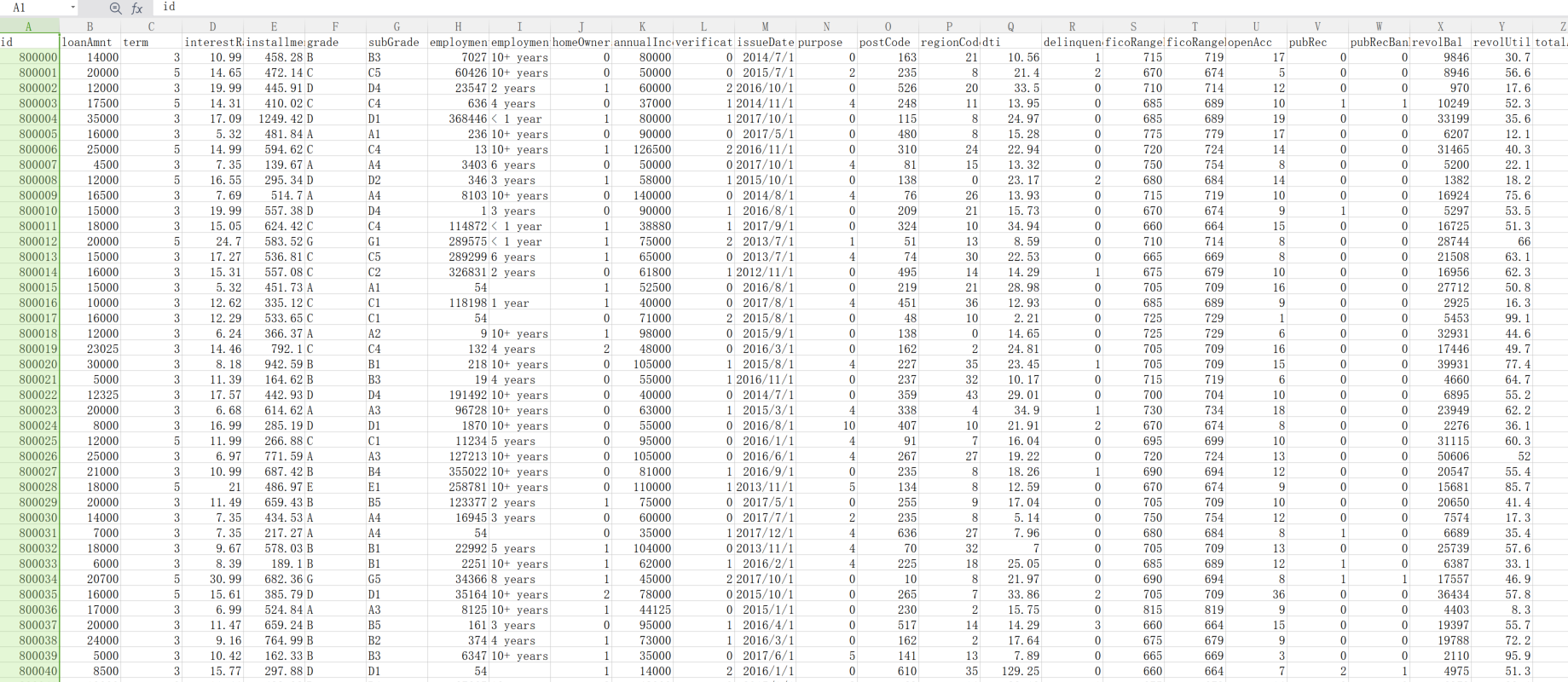Screen dimensions: 1568x682
Task: Click employment cell 355022
Action: click(x=458, y=471)
